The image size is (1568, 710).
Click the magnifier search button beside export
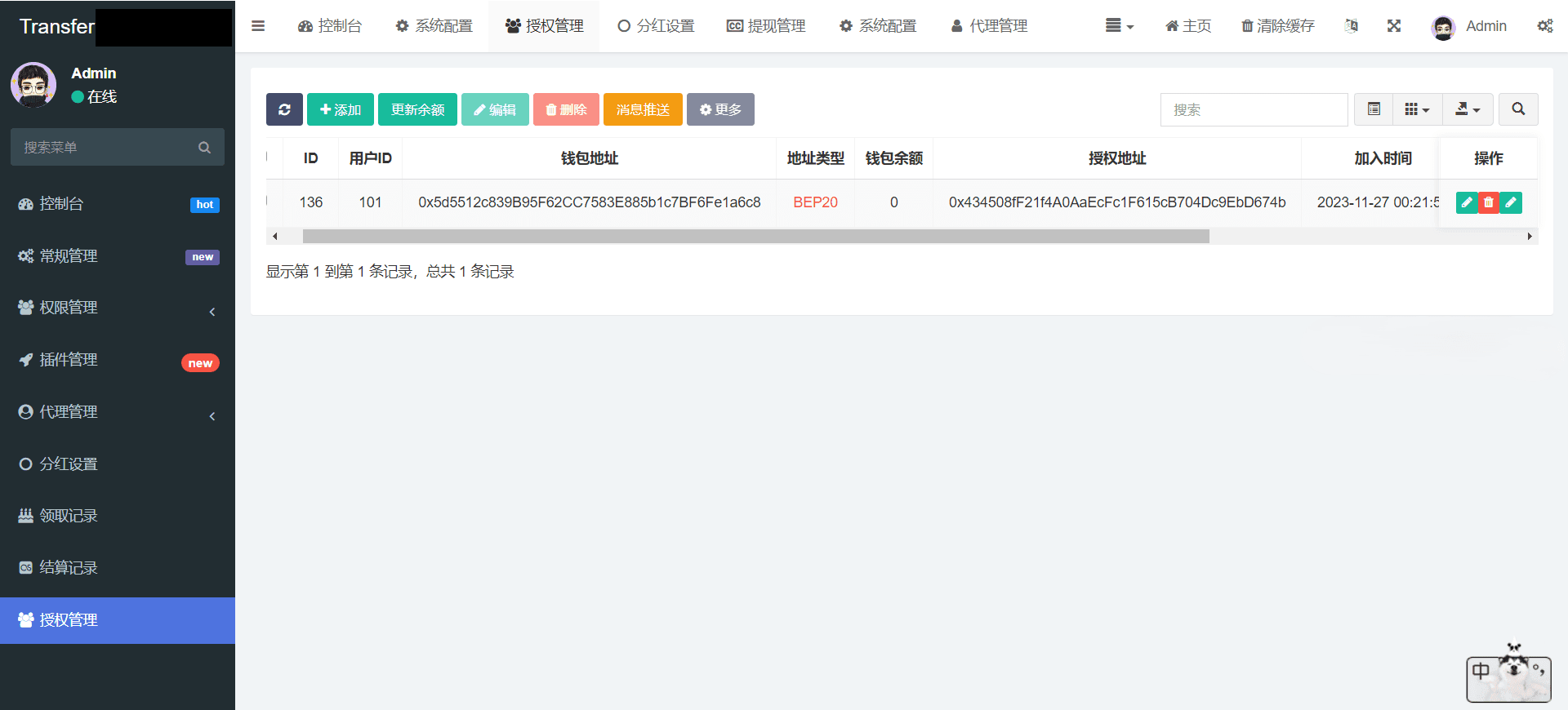[1518, 109]
